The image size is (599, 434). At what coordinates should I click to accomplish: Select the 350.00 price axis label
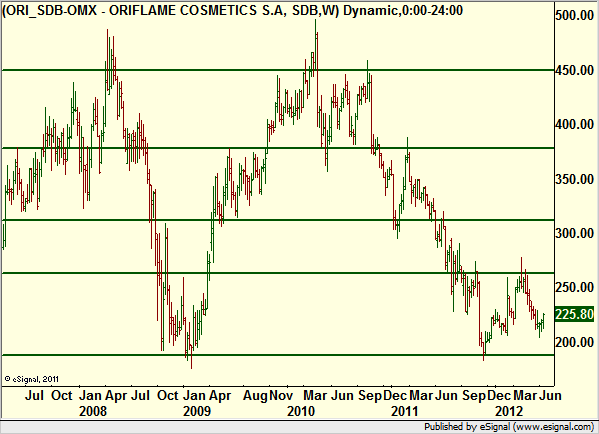(x=574, y=179)
